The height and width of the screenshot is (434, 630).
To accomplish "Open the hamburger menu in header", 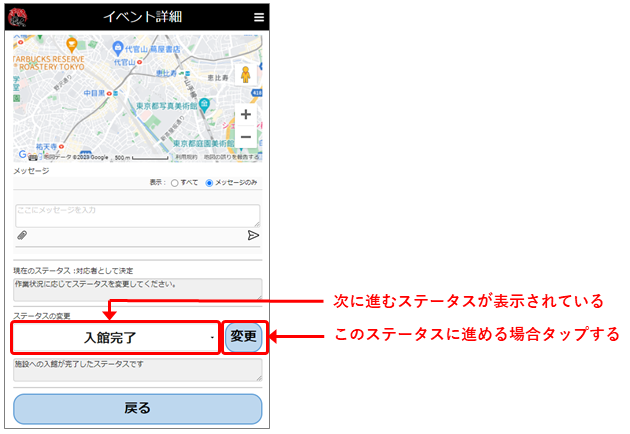I will click(x=259, y=17).
